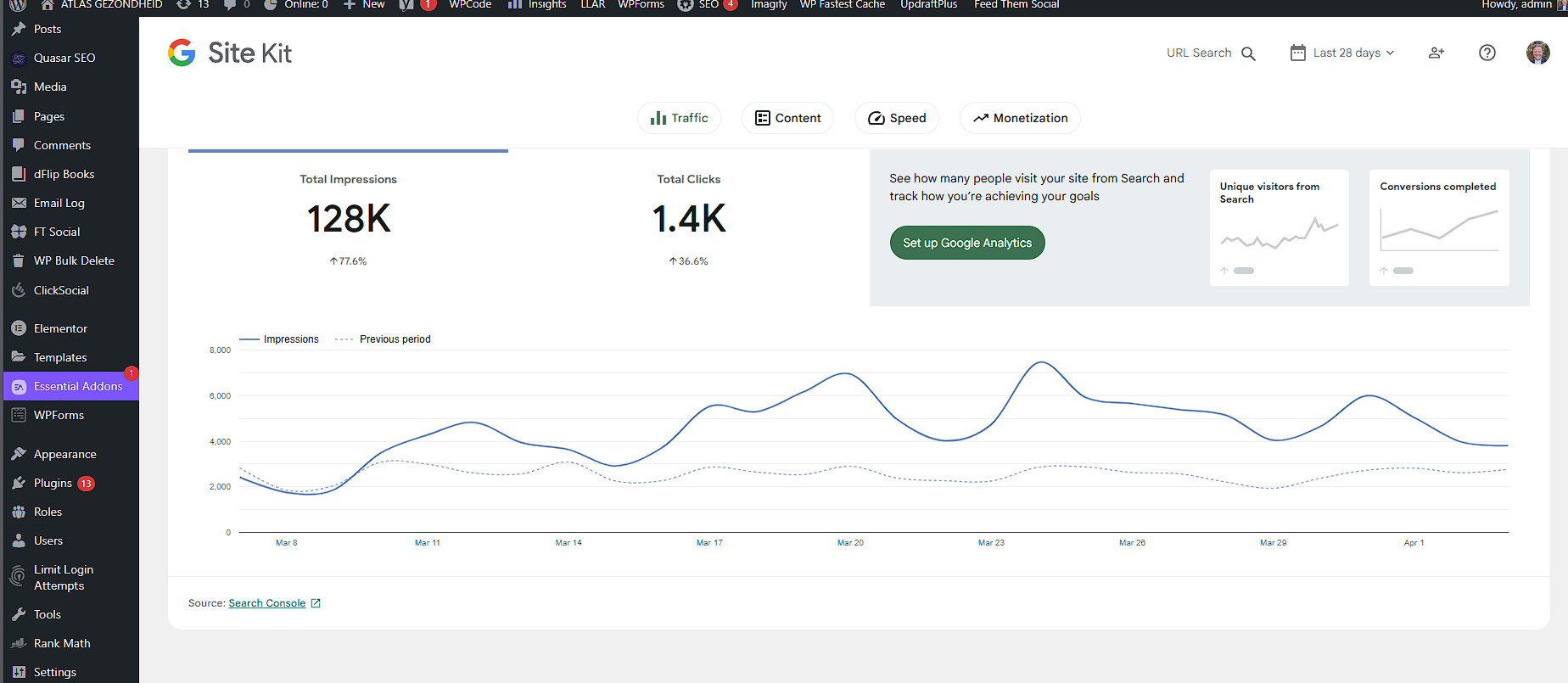The width and height of the screenshot is (1568, 683).
Task: Click the ClickSocial icon
Action: pos(19,290)
